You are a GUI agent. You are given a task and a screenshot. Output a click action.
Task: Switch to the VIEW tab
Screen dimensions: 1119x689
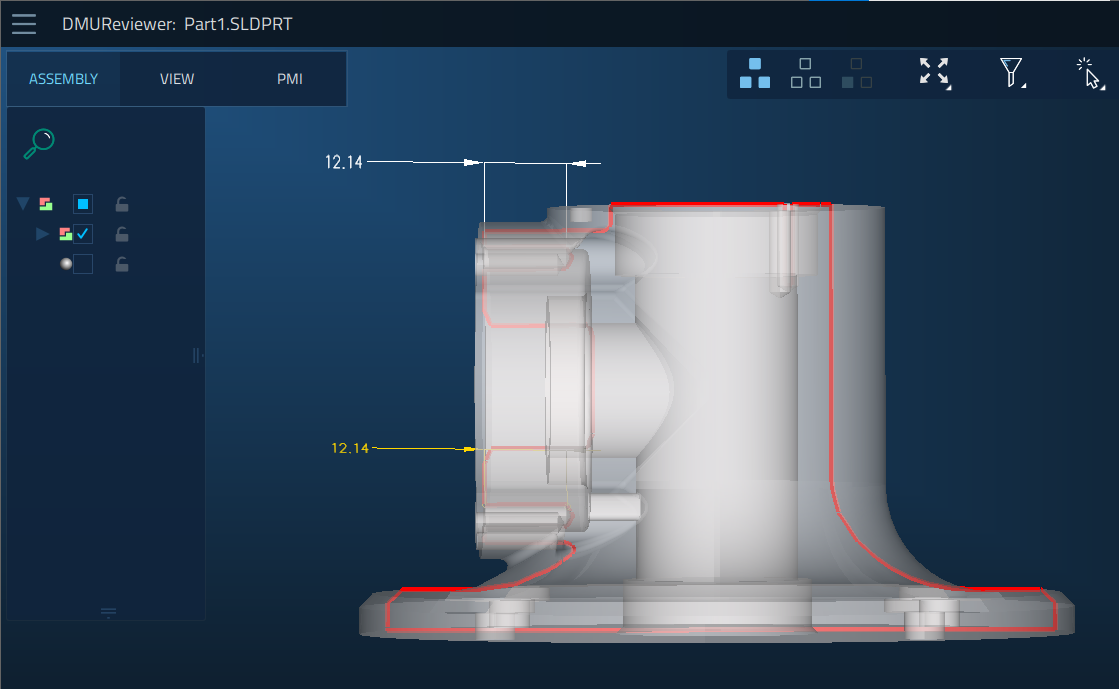coord(177,79)
